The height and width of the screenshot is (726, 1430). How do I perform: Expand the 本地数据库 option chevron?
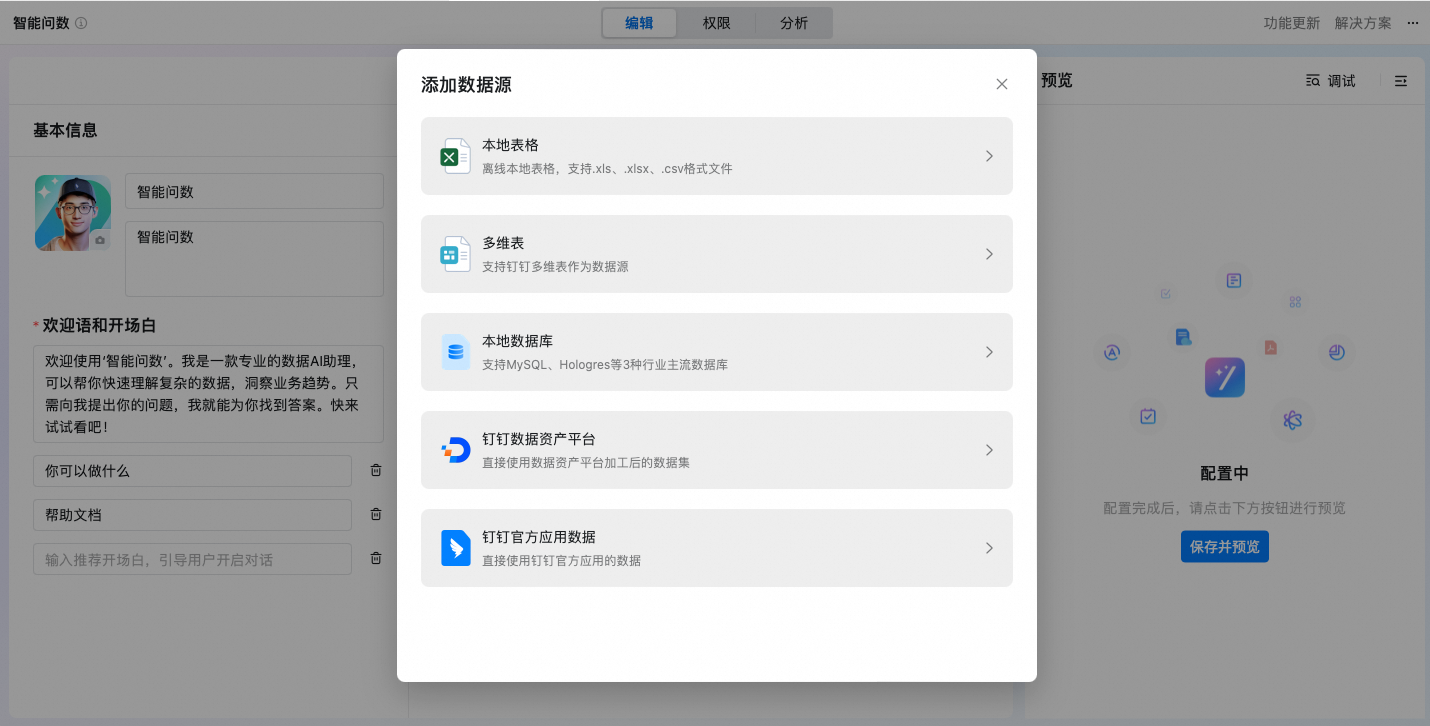tap(989, 352)
